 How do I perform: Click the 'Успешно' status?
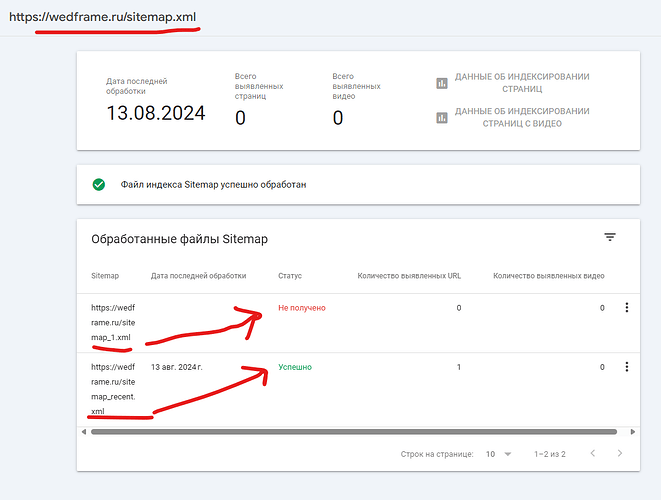click(295, 367)
